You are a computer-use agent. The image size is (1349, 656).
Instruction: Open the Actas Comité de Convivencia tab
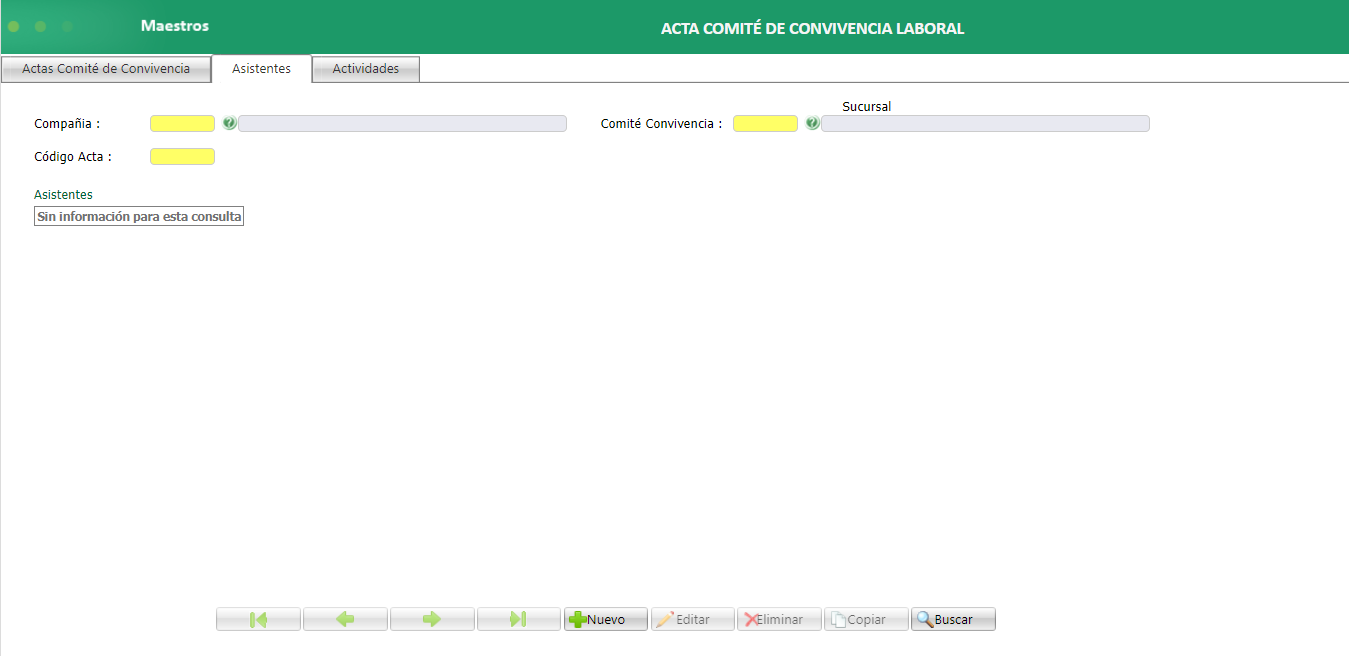coord(105,68)
